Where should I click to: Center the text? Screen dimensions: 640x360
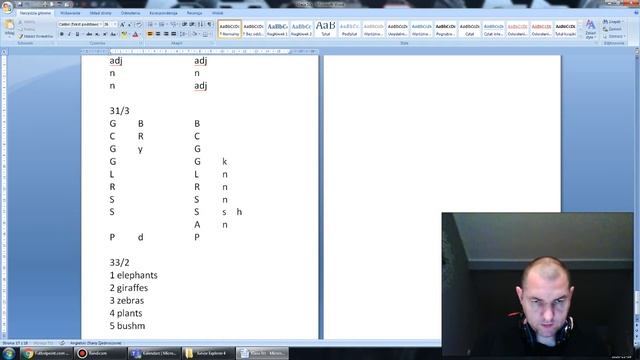158,34
